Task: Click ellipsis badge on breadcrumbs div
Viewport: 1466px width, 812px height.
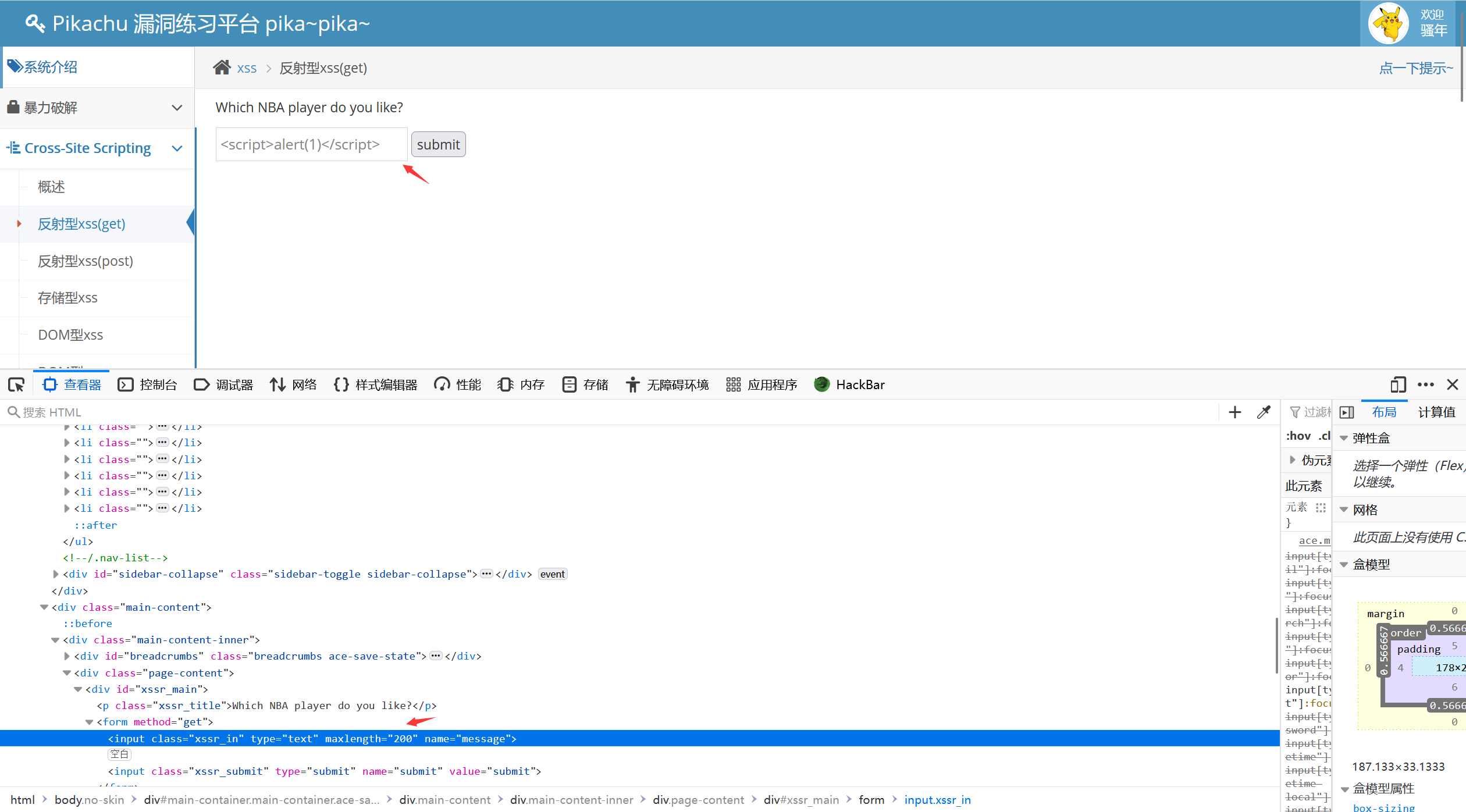Action: tap(436, 656)
